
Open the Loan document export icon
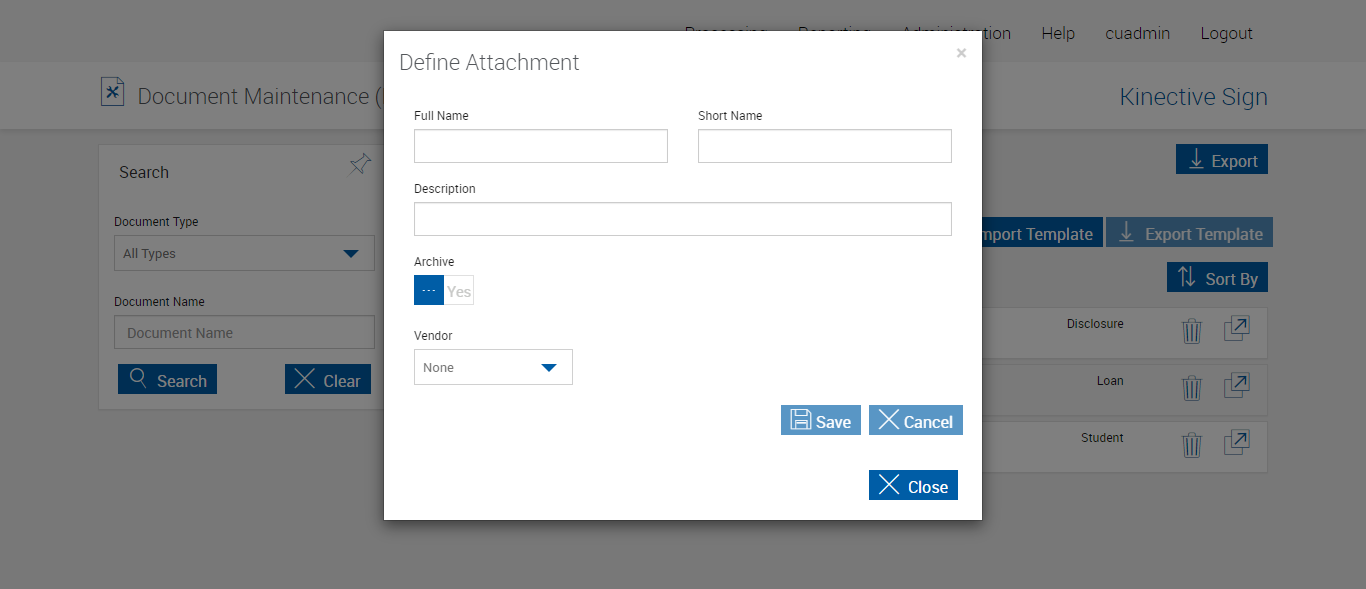click(1237, 386)
